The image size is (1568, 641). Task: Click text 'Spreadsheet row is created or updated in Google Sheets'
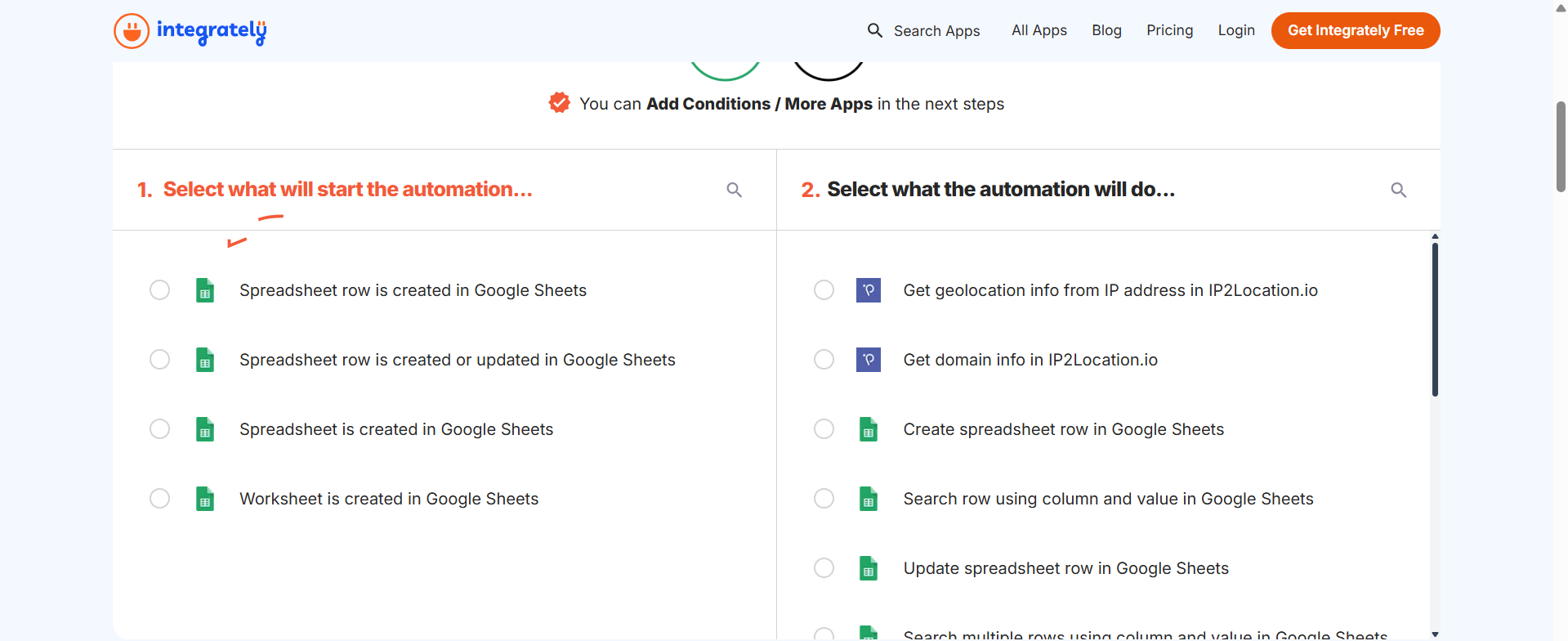(458, 360)
